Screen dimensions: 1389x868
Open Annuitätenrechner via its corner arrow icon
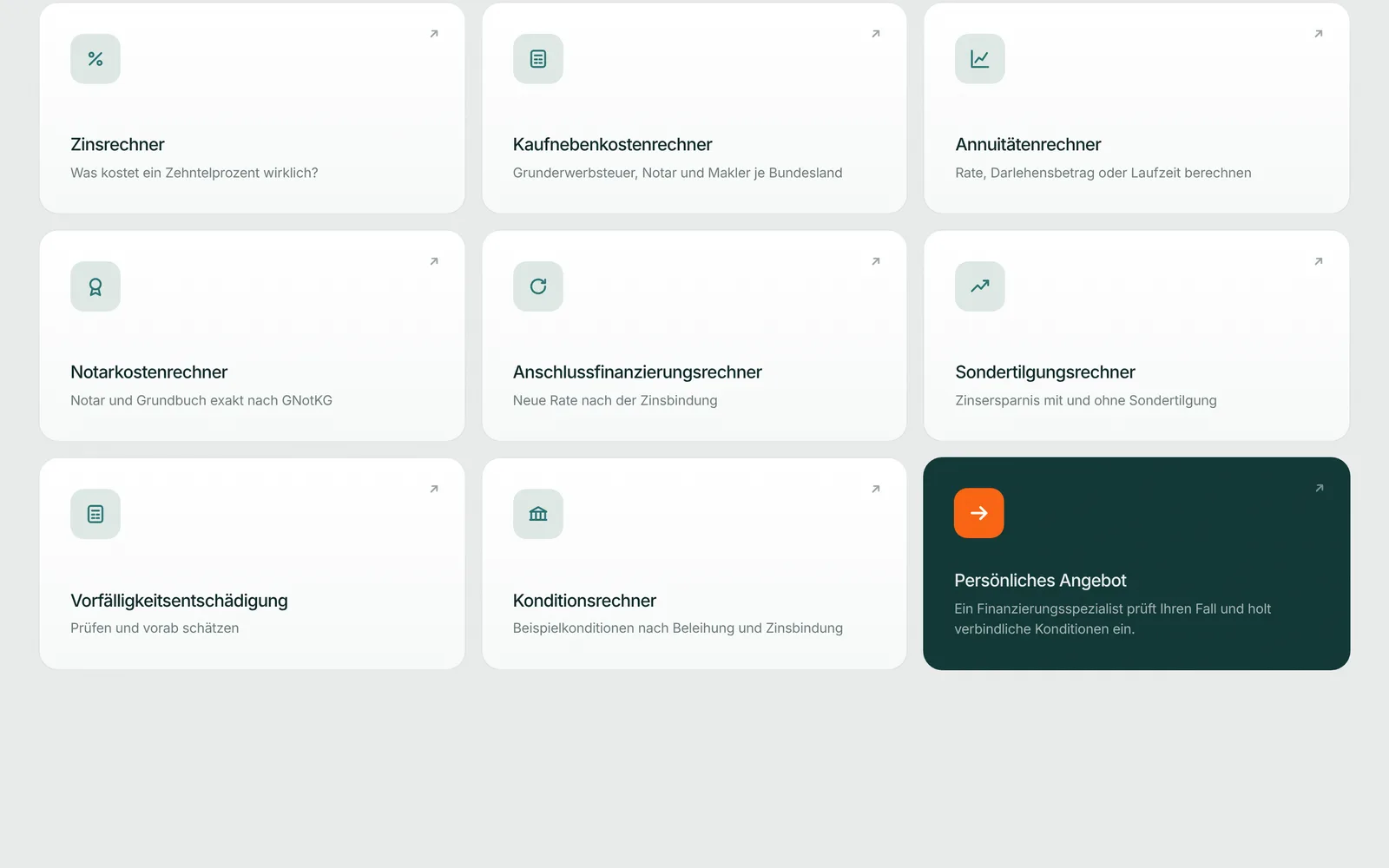click(x=1319, y=34)
